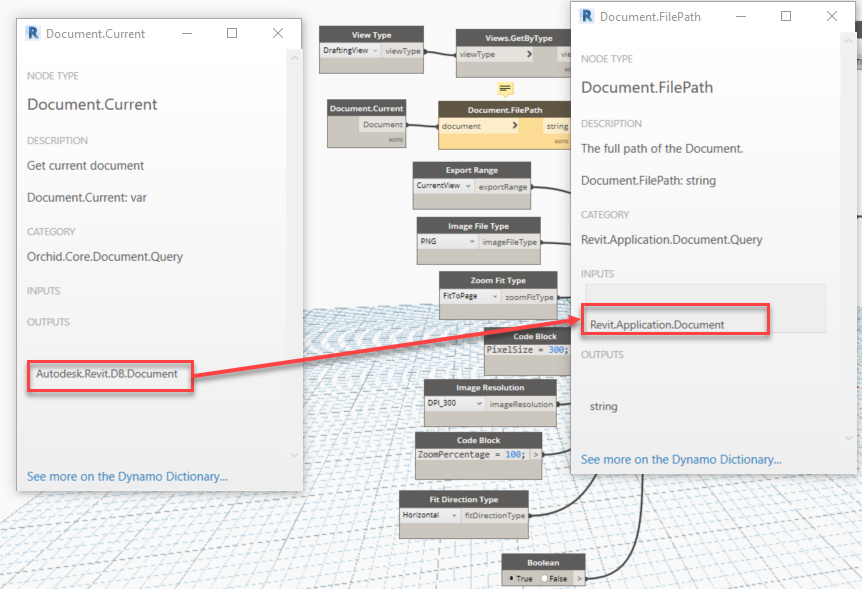Click the Document.Current node title bar
The height and width of the screenshot is (589, 862).
click(x=367, y=108)
